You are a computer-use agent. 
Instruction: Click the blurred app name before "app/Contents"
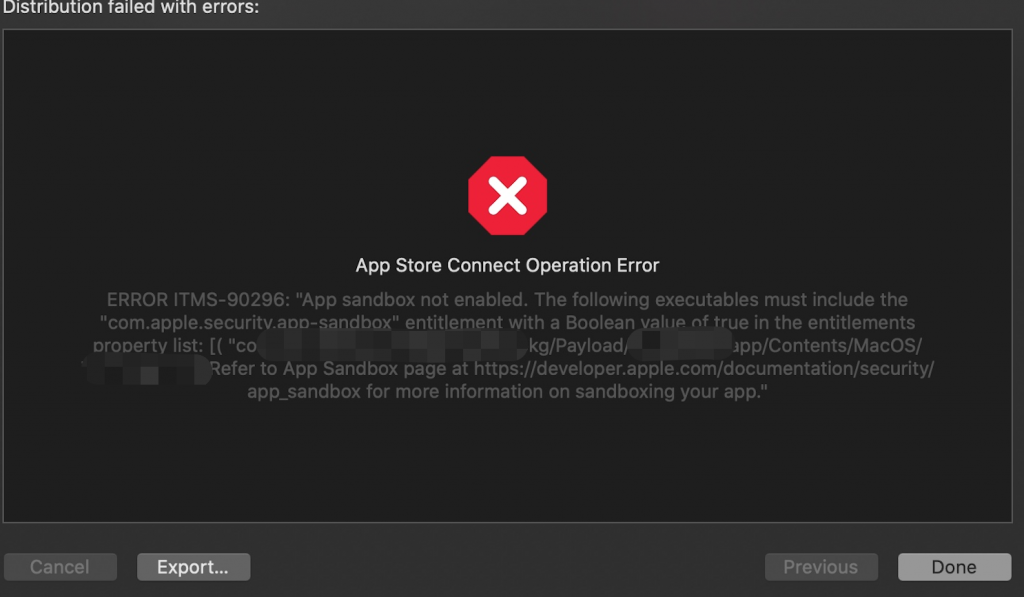click(x=683, y=346)
